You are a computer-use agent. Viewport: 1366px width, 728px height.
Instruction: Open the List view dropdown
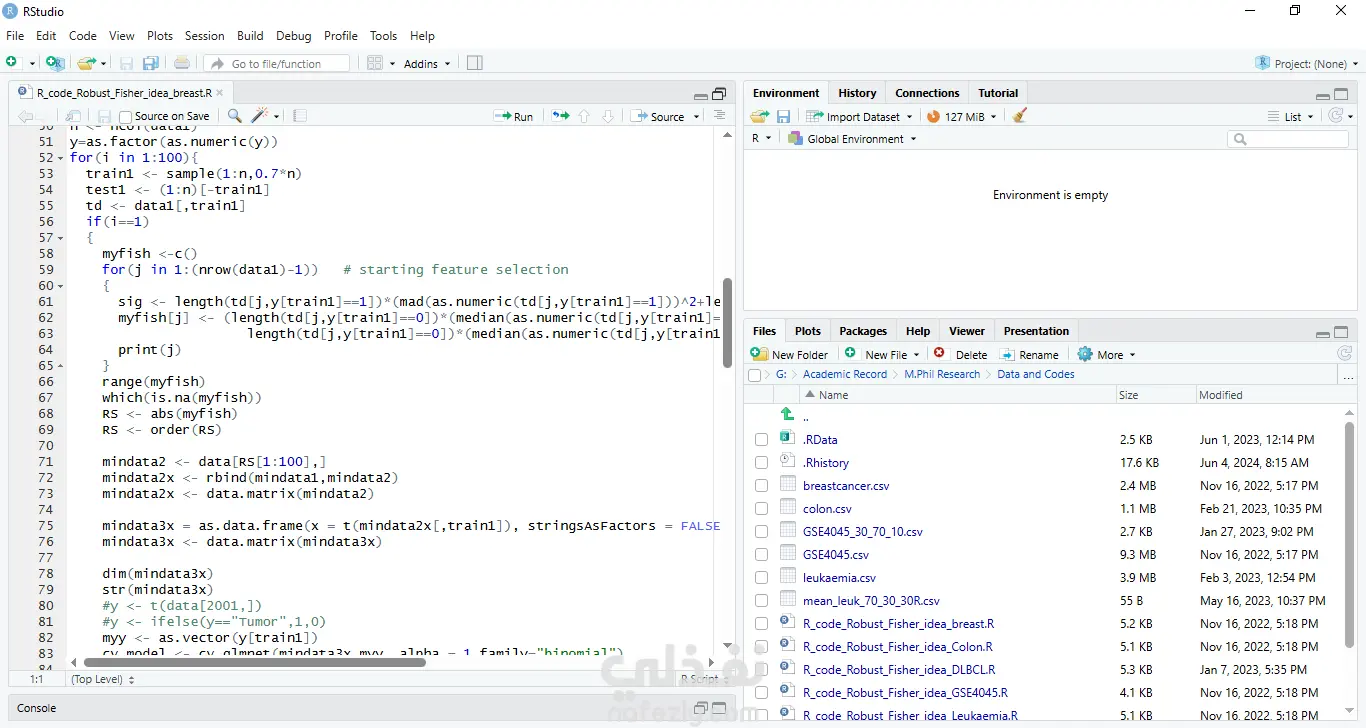[1292, 116]
